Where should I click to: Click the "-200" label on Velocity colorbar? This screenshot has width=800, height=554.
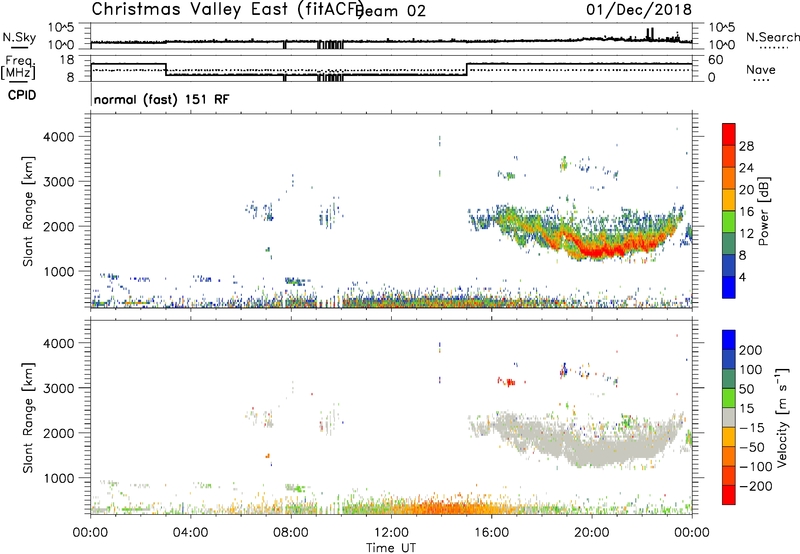pyautogui.click(x=756, y=486)
